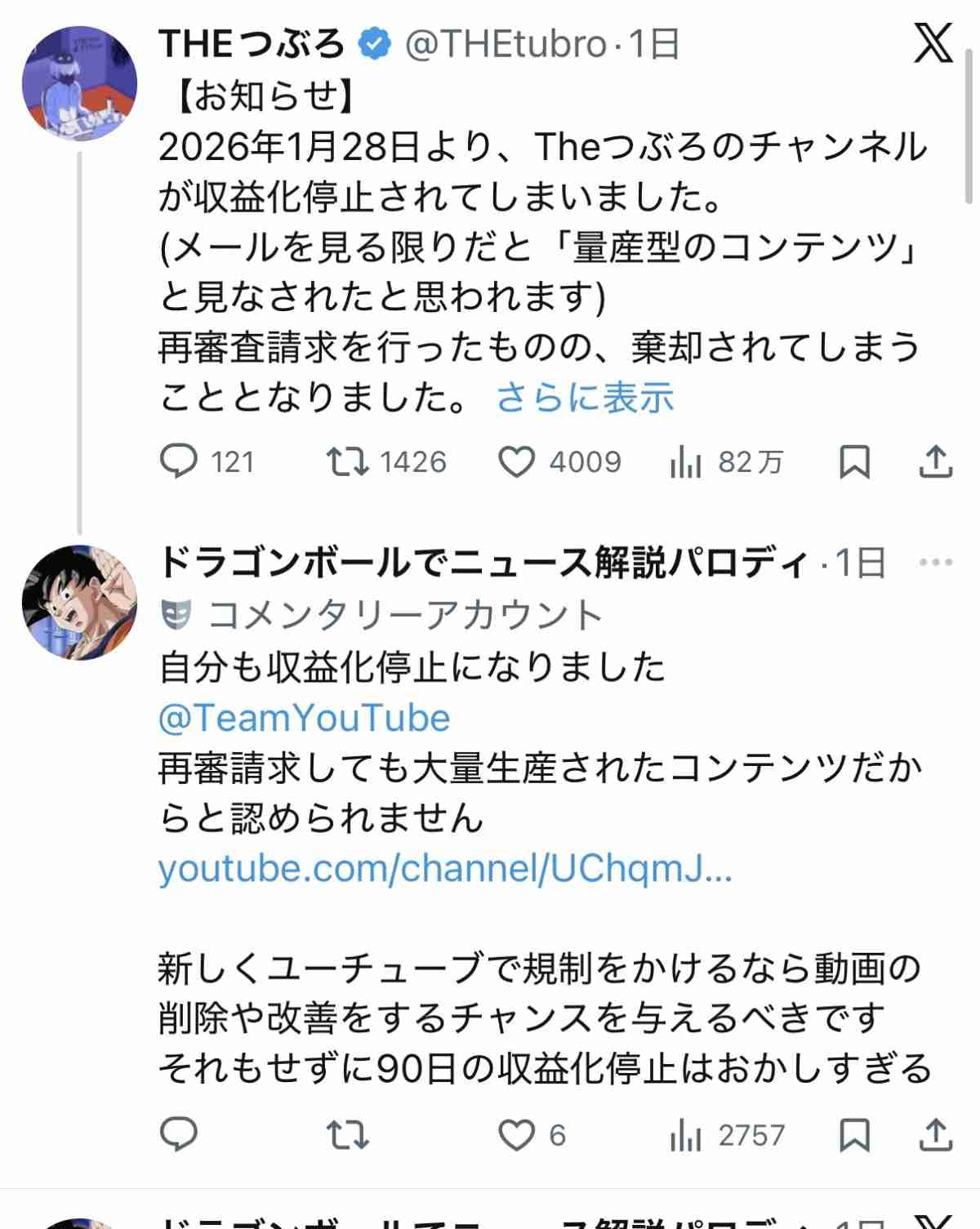
Task: Bookmark the Dragon Ball parody reply
Action: click(854, 1134)
